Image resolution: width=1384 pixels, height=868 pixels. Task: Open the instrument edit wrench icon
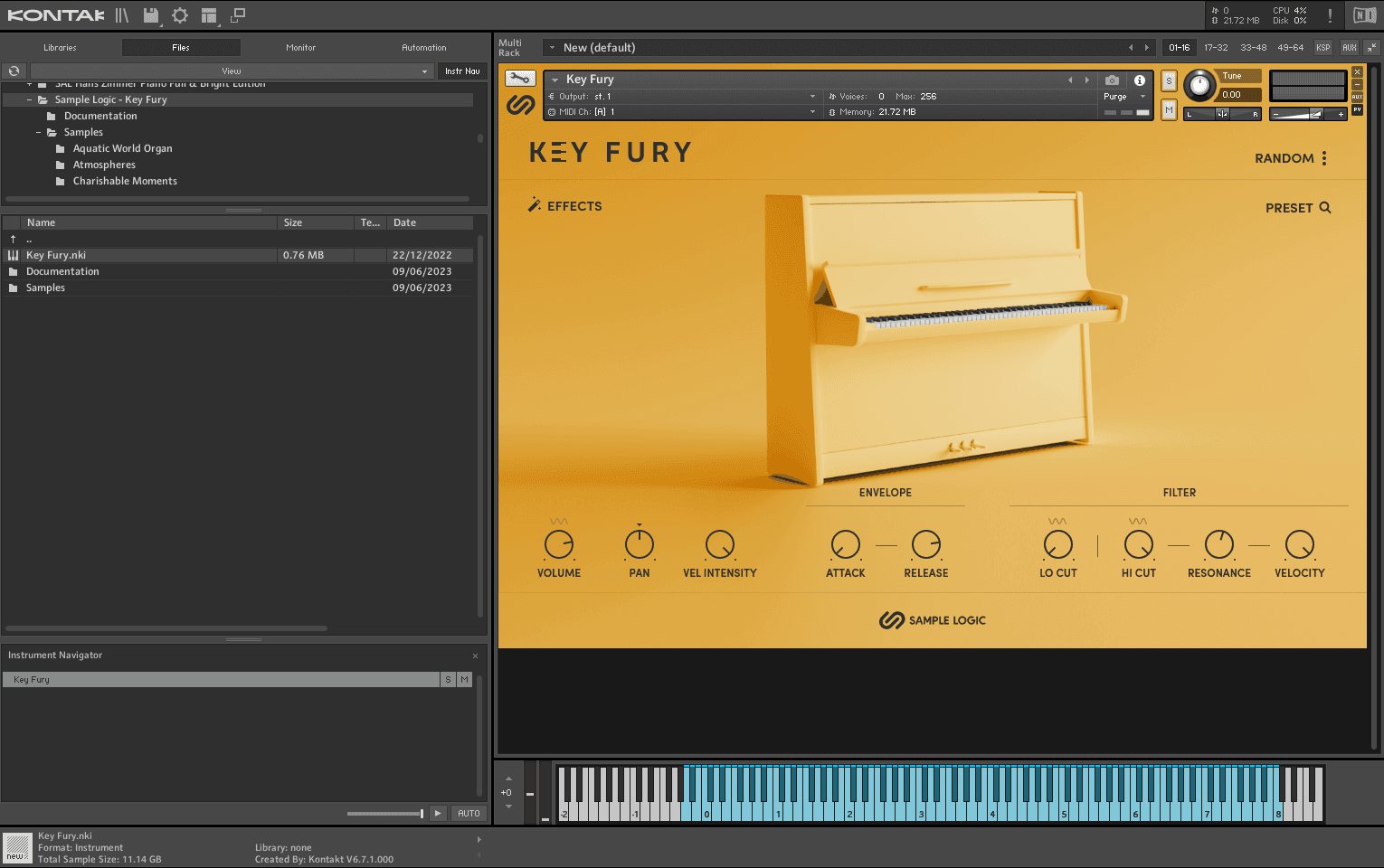(x=520, y=79)
